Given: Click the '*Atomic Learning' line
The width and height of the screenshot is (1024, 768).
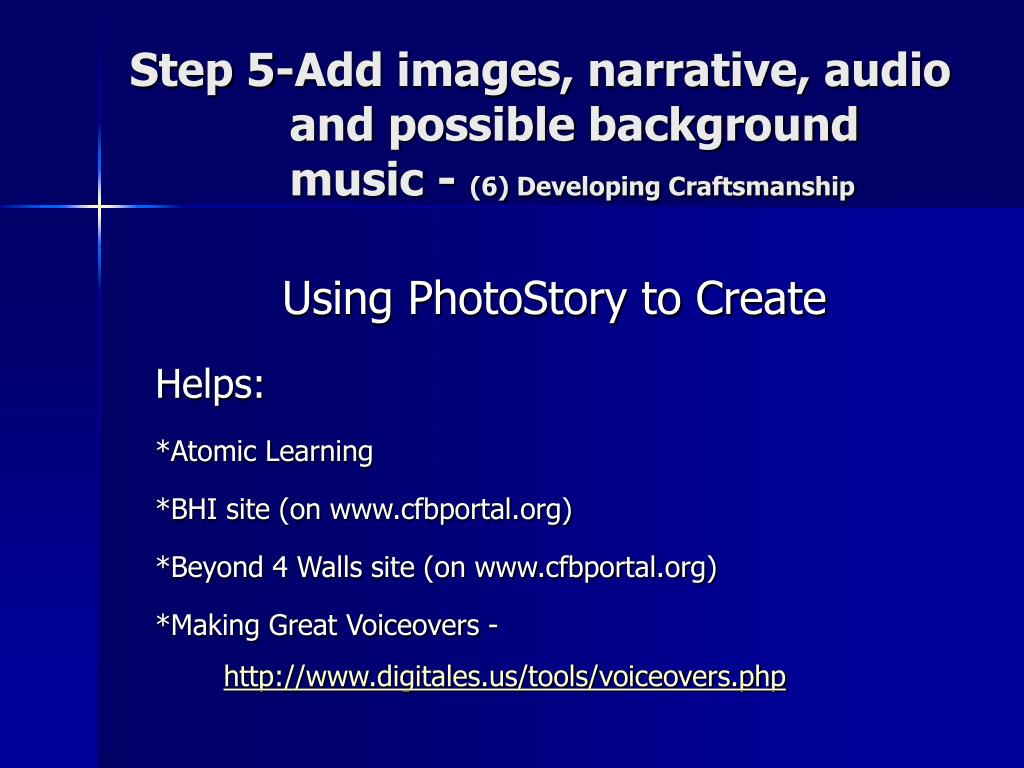Looking at the screenshot, I should pos(264,451).
